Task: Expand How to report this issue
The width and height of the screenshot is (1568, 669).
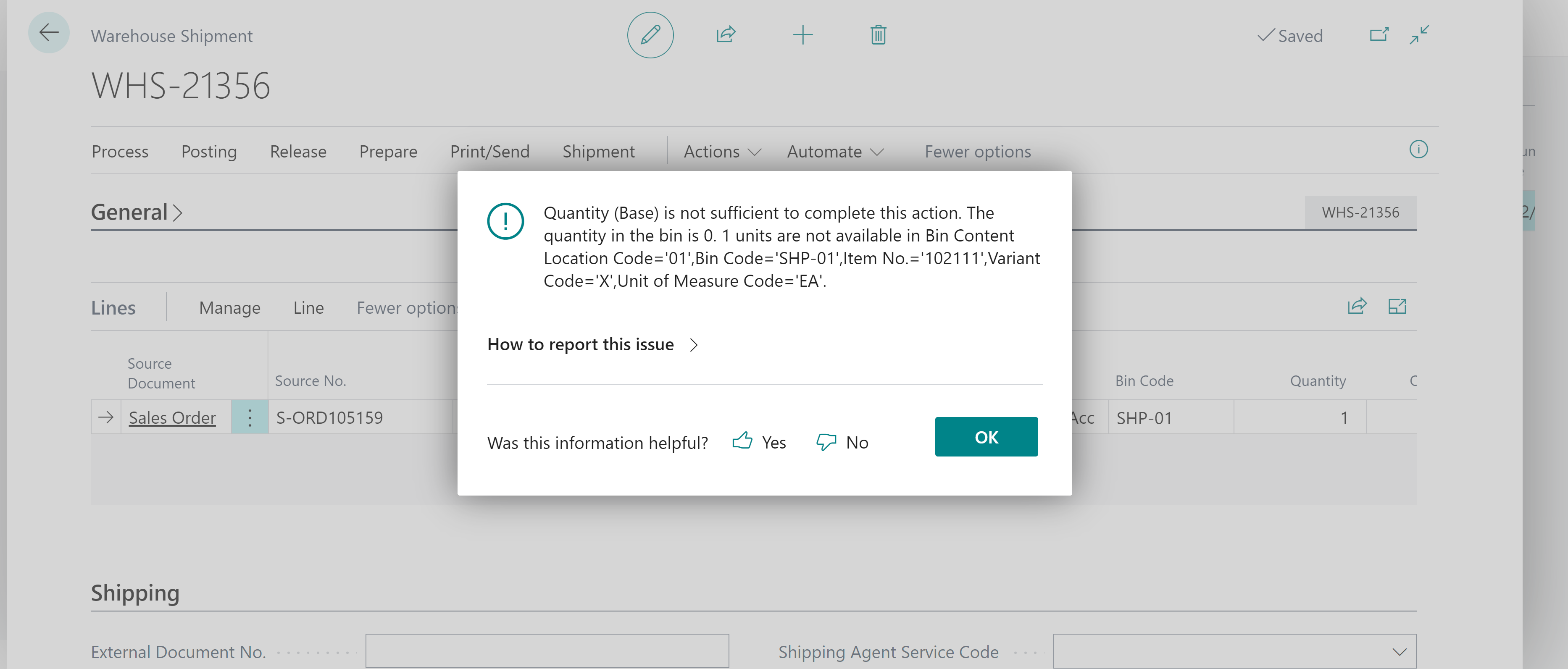Action: point(593,345)
